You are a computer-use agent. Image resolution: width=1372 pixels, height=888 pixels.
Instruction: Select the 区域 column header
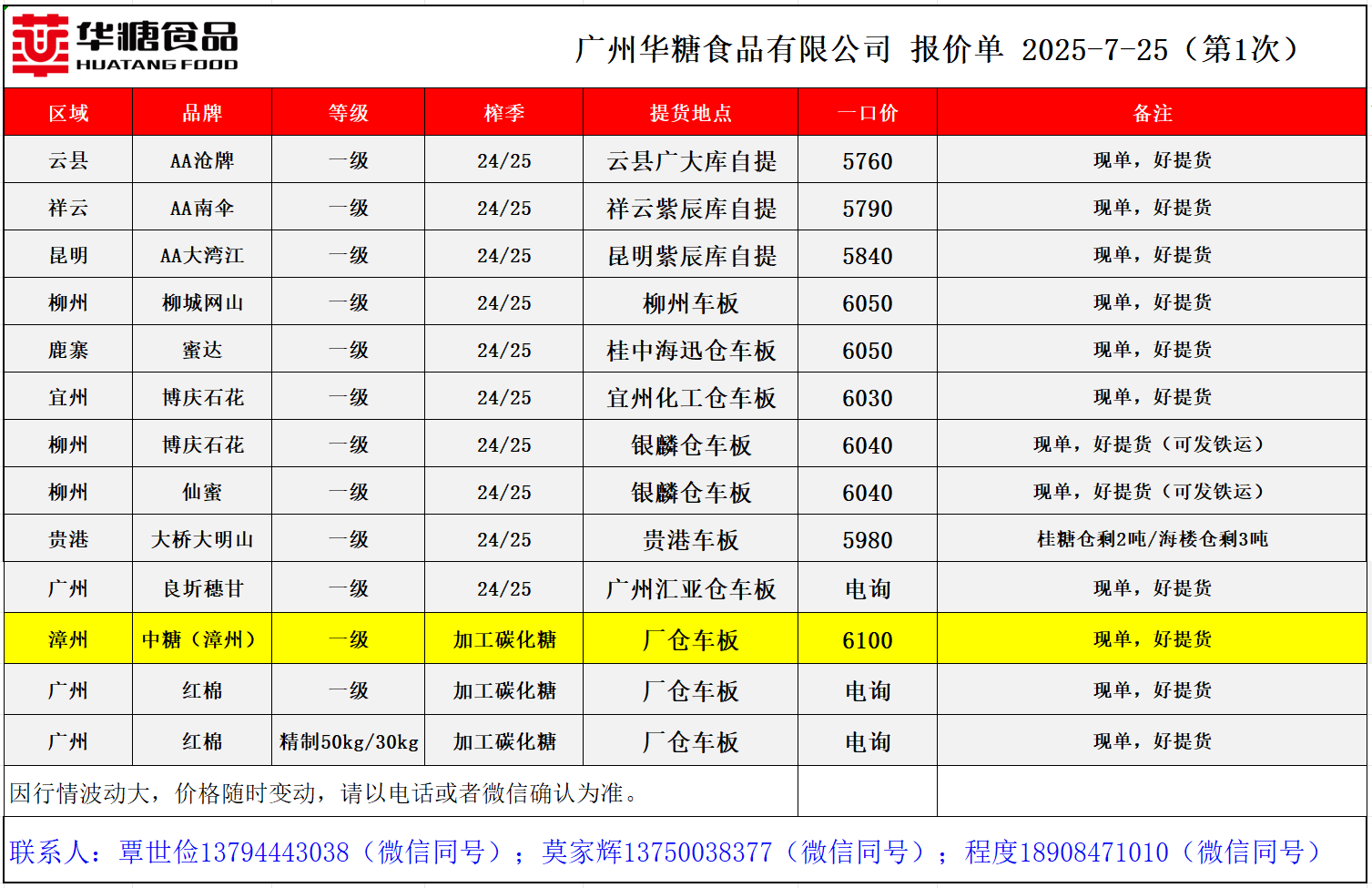click(68, 113)
